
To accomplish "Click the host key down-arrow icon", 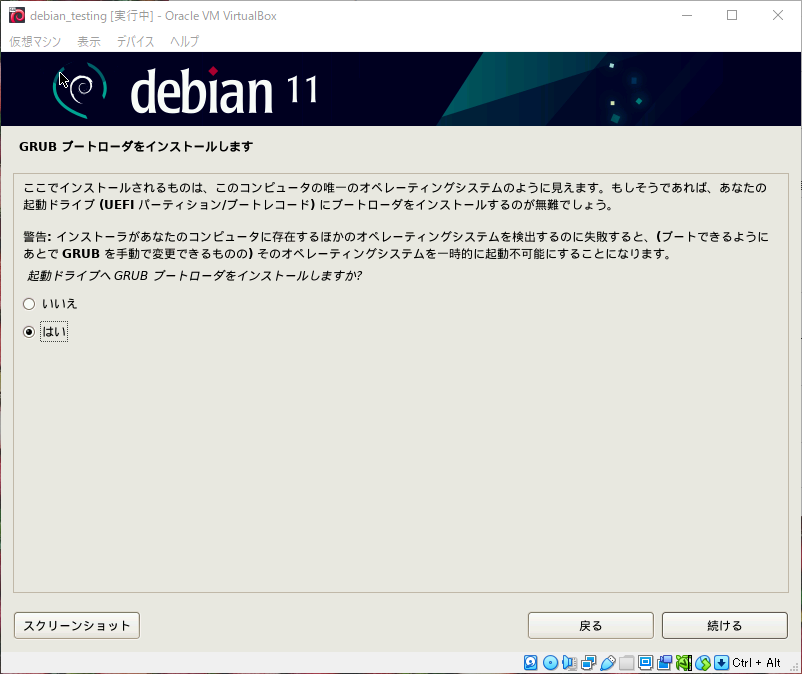I will pos(721,663).
